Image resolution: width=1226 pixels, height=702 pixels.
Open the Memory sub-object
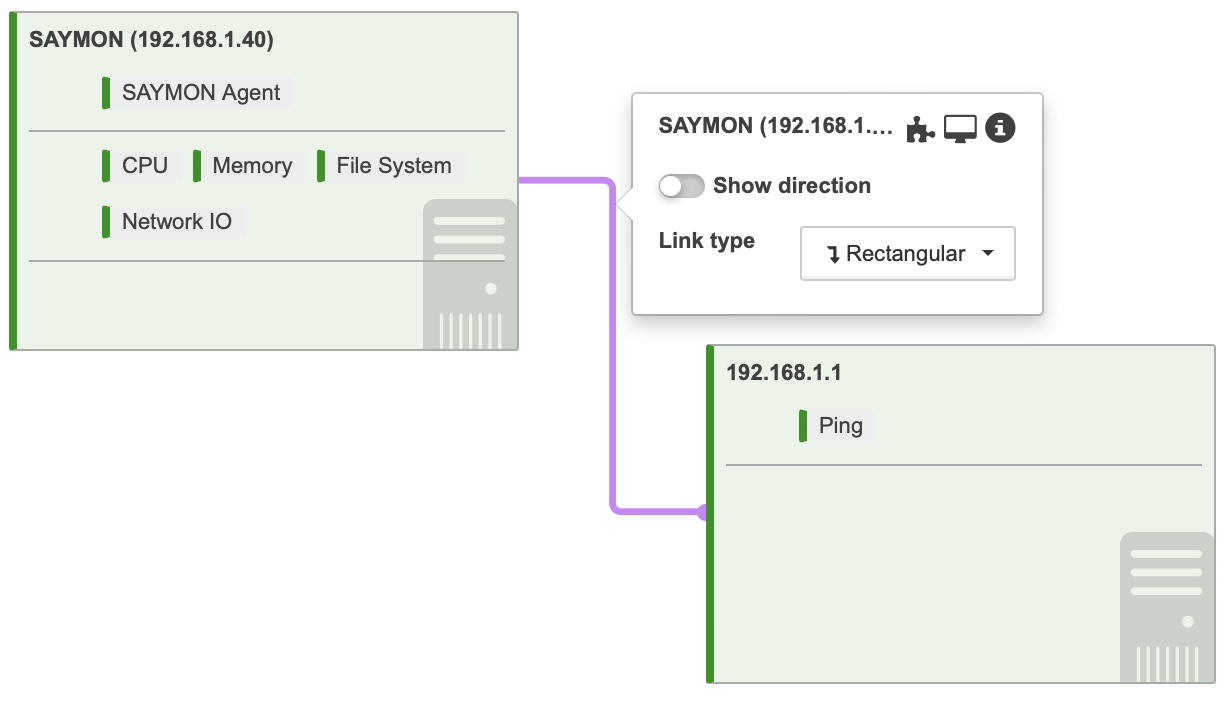(x=248, y=166)
